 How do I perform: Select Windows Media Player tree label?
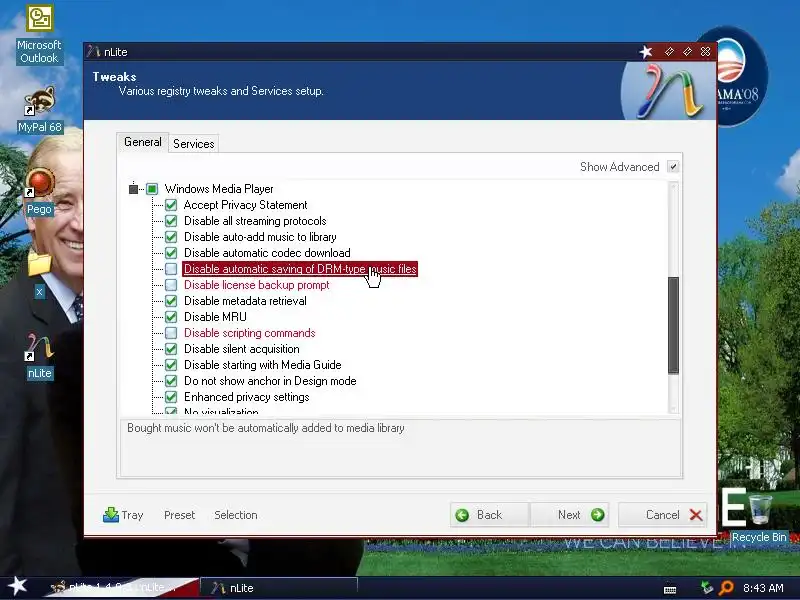pos(219,189)
